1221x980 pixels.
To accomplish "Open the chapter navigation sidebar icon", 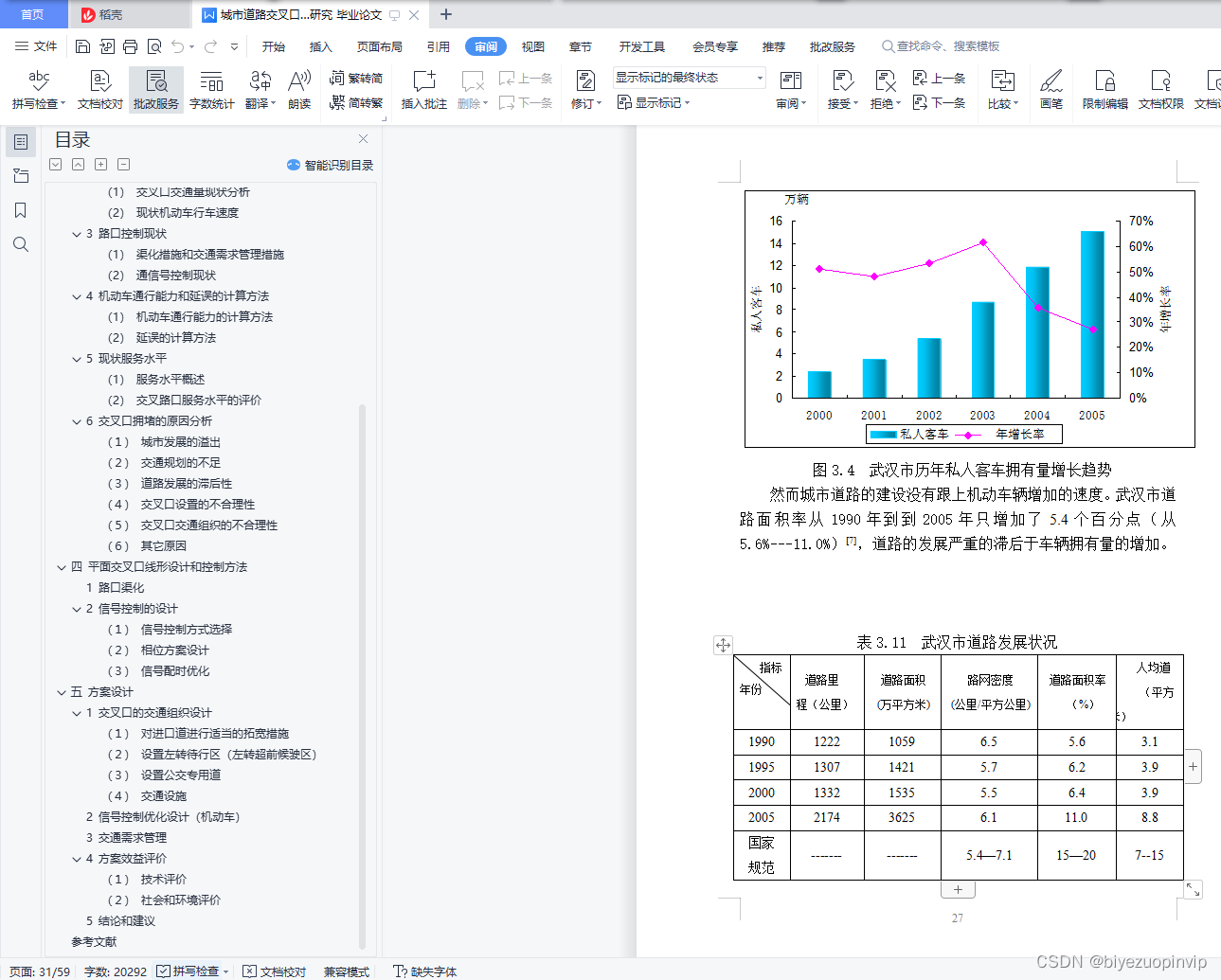I will pos(21,176).
